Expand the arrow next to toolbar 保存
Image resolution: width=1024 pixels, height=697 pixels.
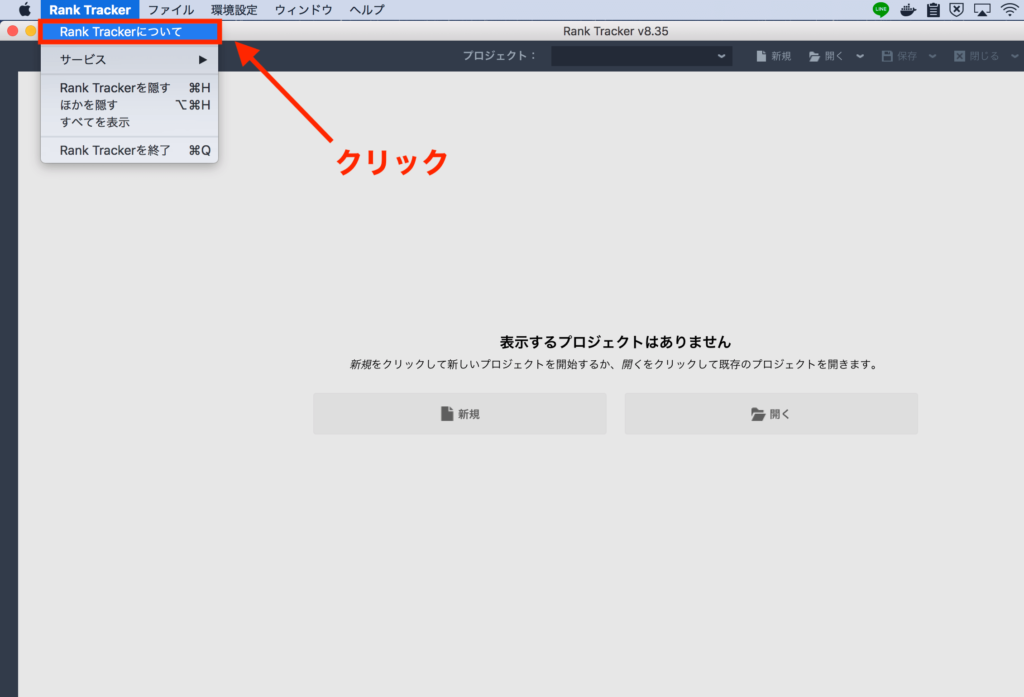933,56
